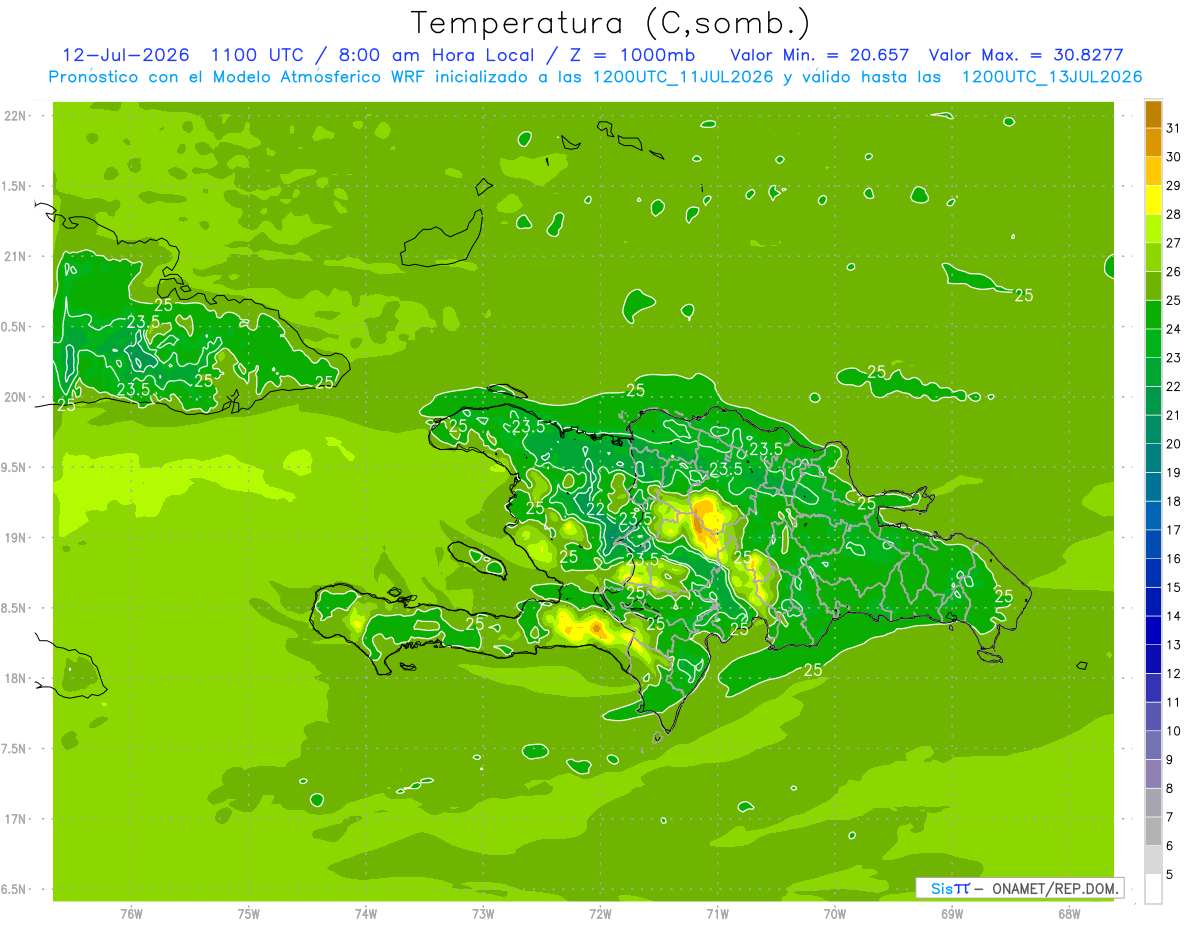Click the yellow legend band between 28 and 29
This screenshot has width=1200, height=927.
pyautogui.click(x=1153, y=199)
